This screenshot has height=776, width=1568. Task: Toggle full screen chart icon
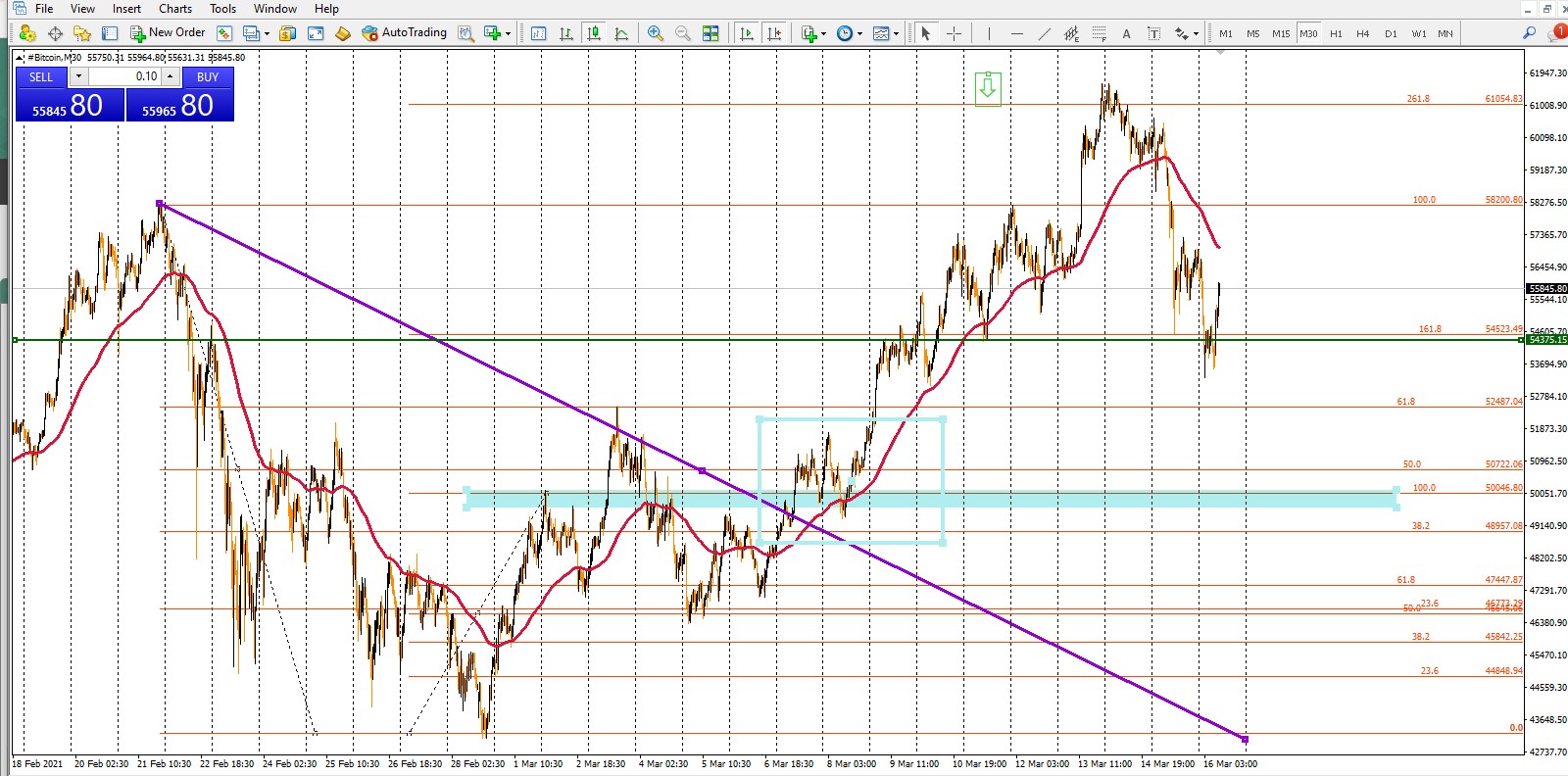[x=315, y=33]
